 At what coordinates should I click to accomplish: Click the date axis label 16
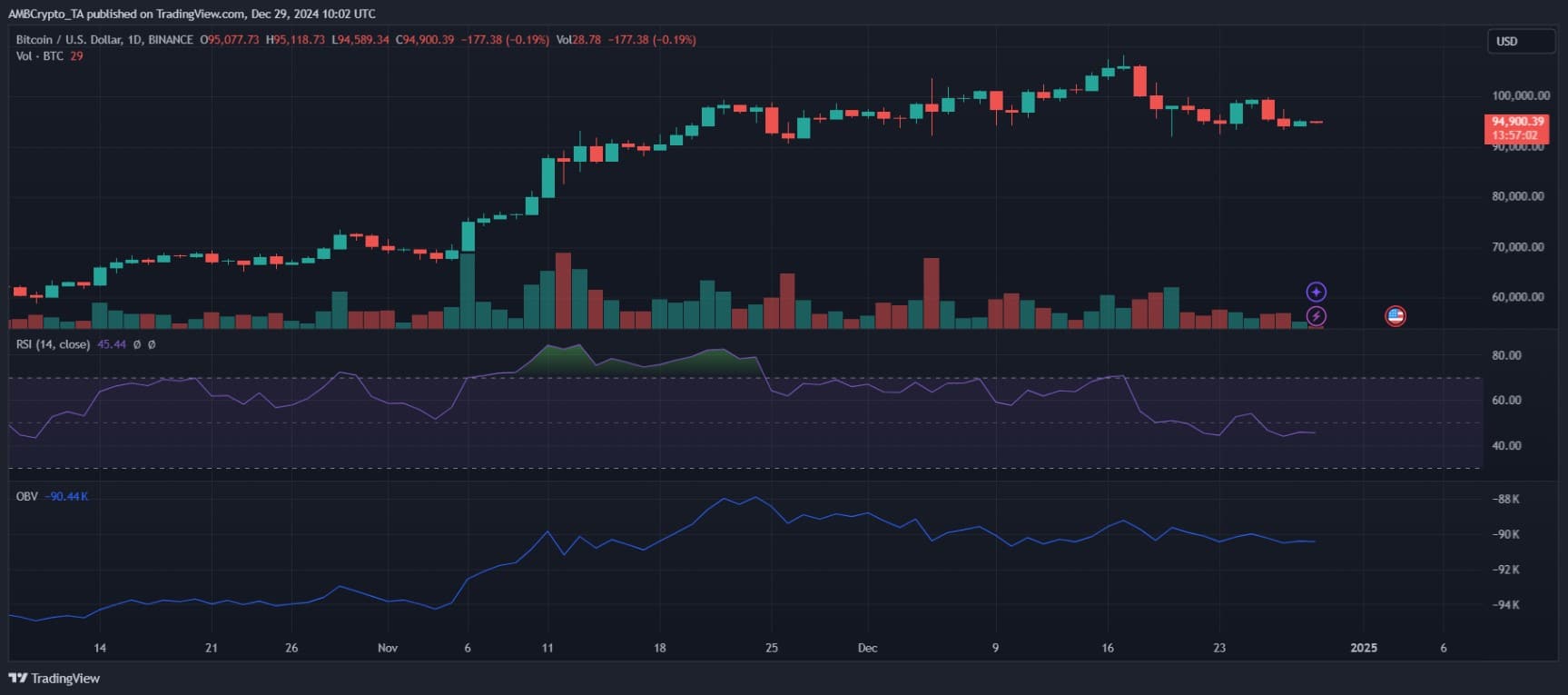tap(1108, 648)
